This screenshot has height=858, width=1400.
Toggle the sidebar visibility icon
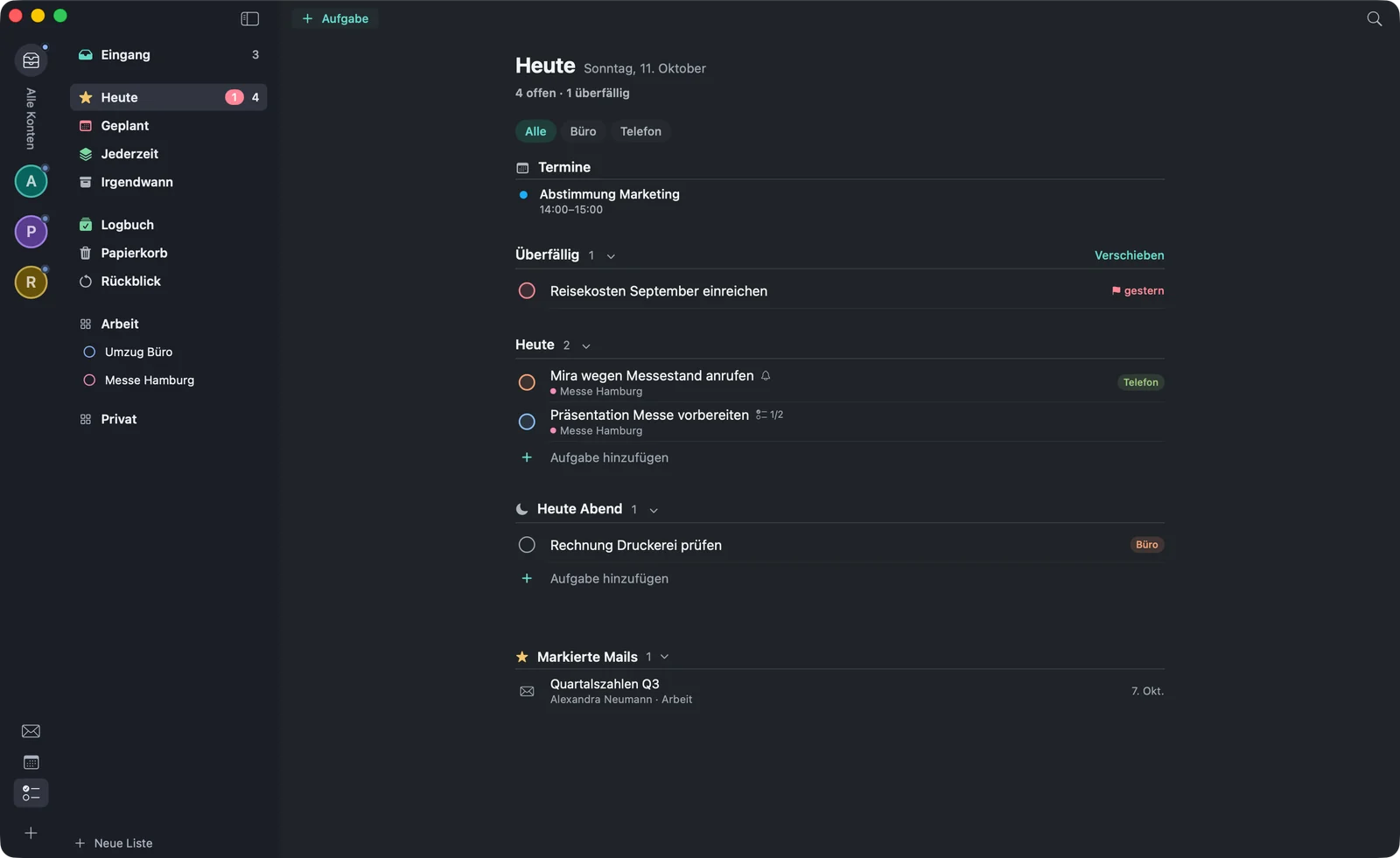[249, 18]
